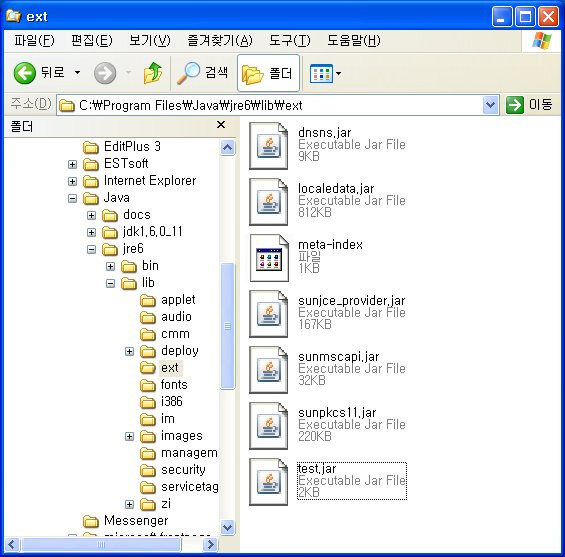The height and width of the screenshot is (557, 565).
Task: Select sunmscapi.jar file icon
Action: (269, 370)
